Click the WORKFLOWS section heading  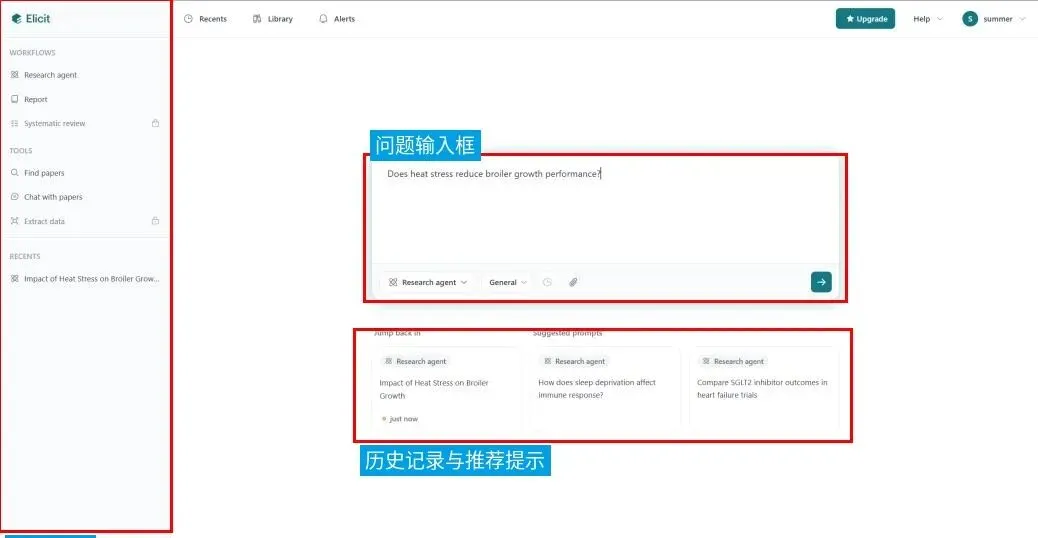[32, 52]
